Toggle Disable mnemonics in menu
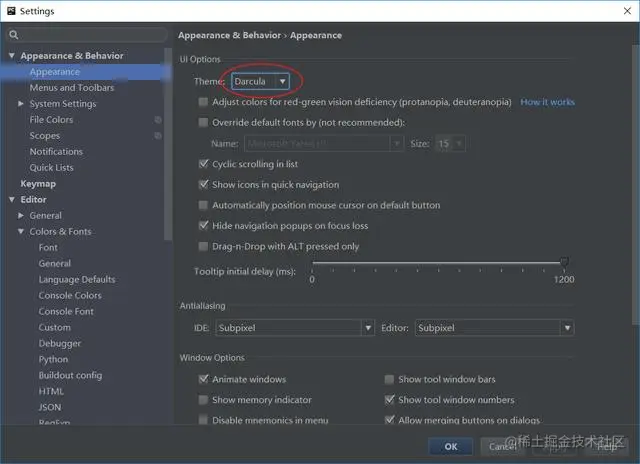Image resolution: width=640 pixels, height=464 pixels. click(x=203, y=420)
